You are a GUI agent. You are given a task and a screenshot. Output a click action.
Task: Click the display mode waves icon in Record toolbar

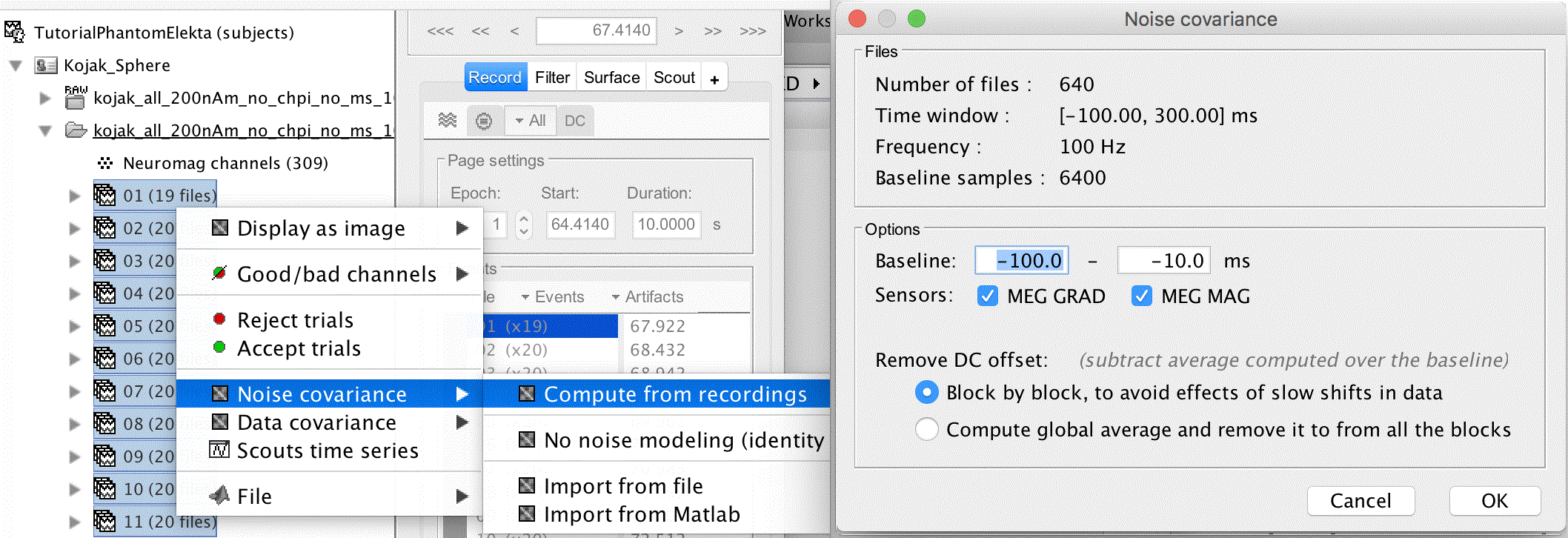tap(448, 120)
